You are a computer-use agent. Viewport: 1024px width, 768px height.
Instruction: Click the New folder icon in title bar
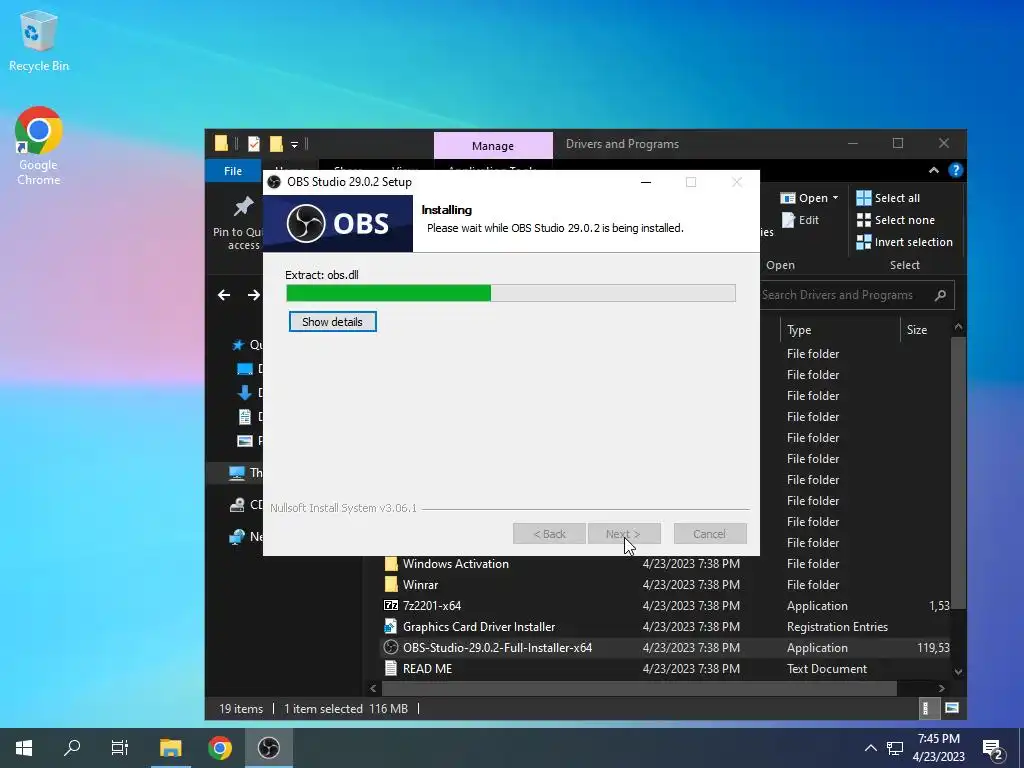pos(276,144)
